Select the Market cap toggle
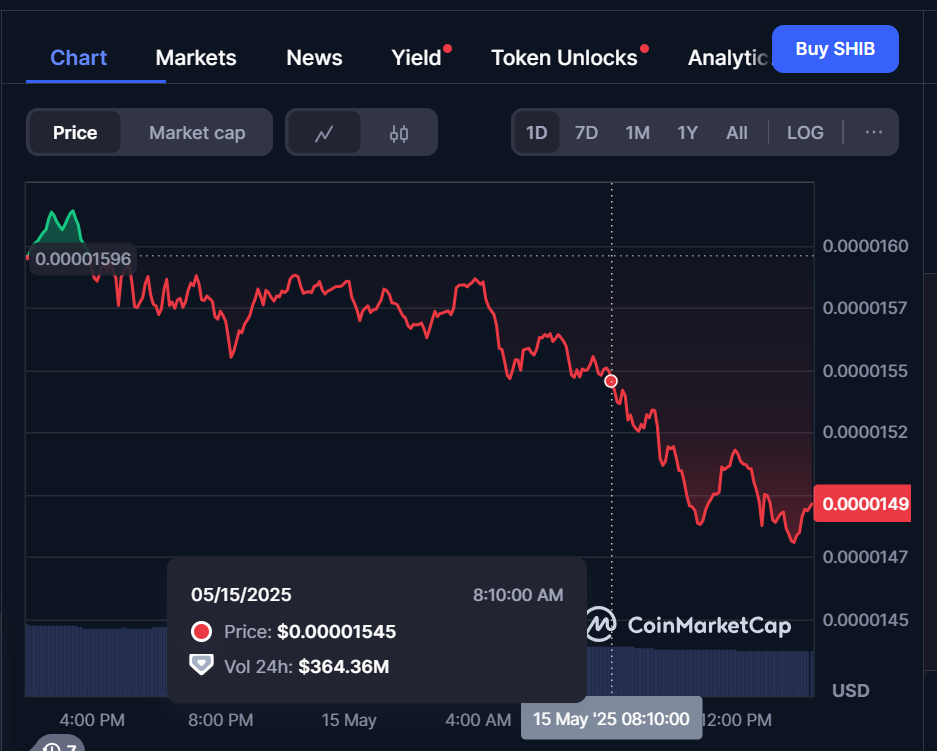This screenshot has width=937, height=751. (x=197, y=133)
